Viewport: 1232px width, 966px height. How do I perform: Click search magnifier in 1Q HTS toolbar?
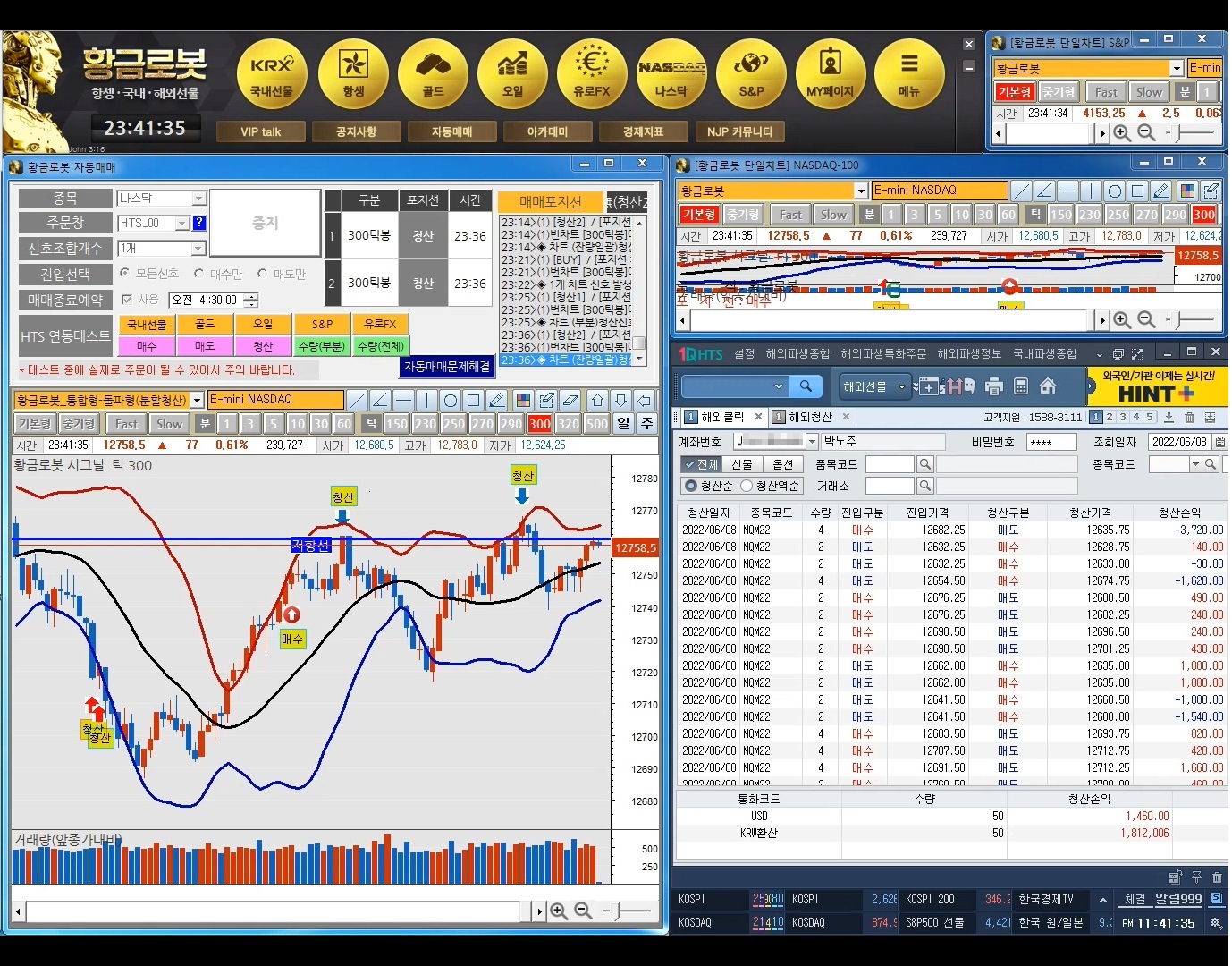(806, 386)
